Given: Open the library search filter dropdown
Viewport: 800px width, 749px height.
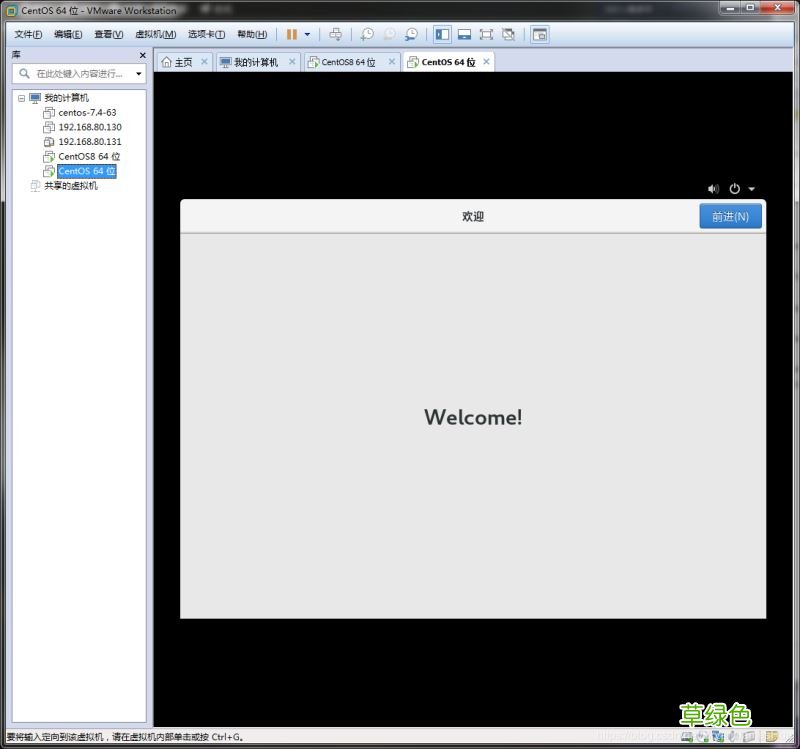Looking at the screenshot, I should (x=138, y=74).
